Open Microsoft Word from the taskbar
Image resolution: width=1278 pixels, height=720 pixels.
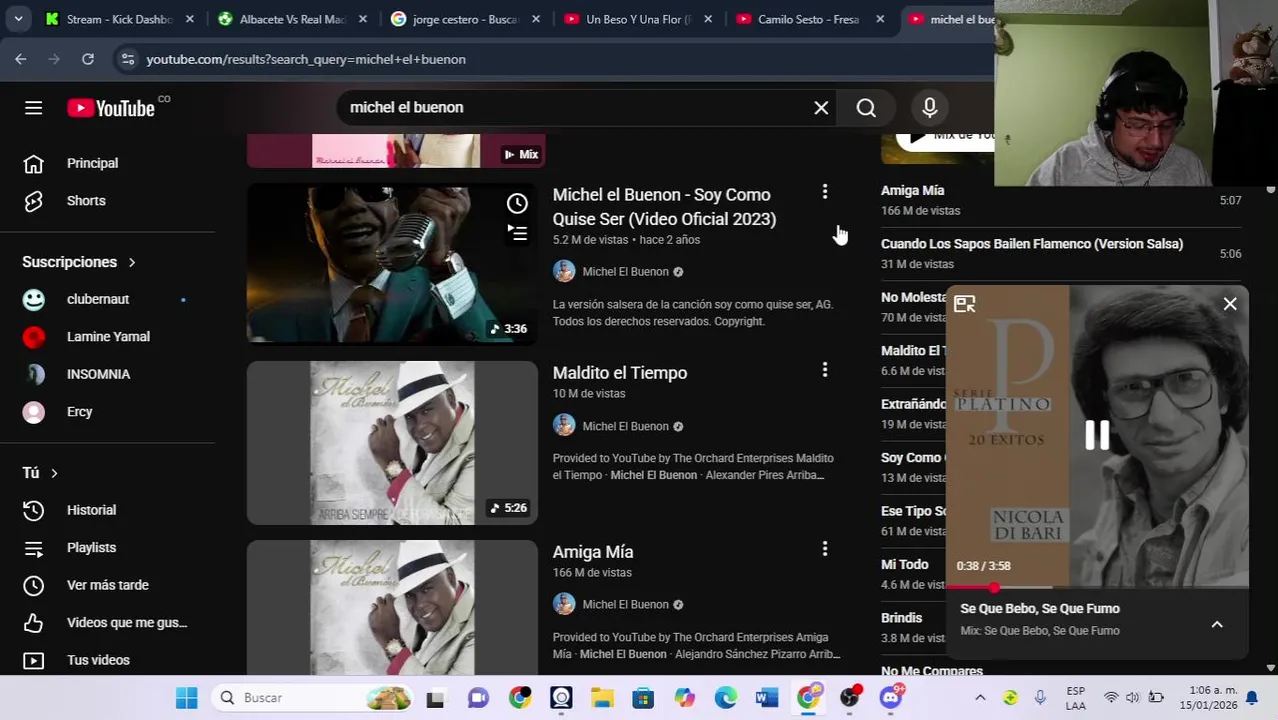pos(767,698)
